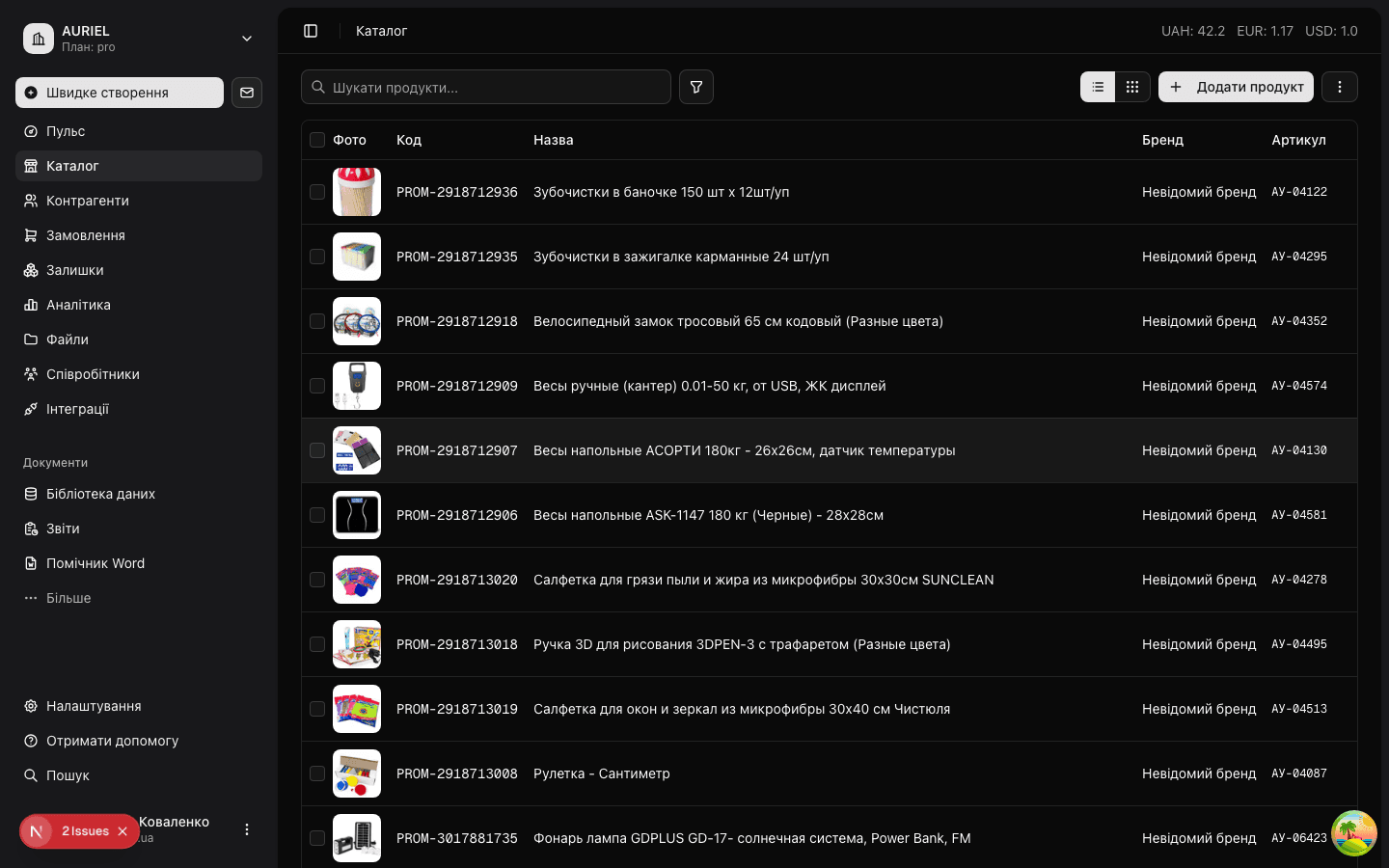Toggle the sidebar panel icon

tap(311, 31)
